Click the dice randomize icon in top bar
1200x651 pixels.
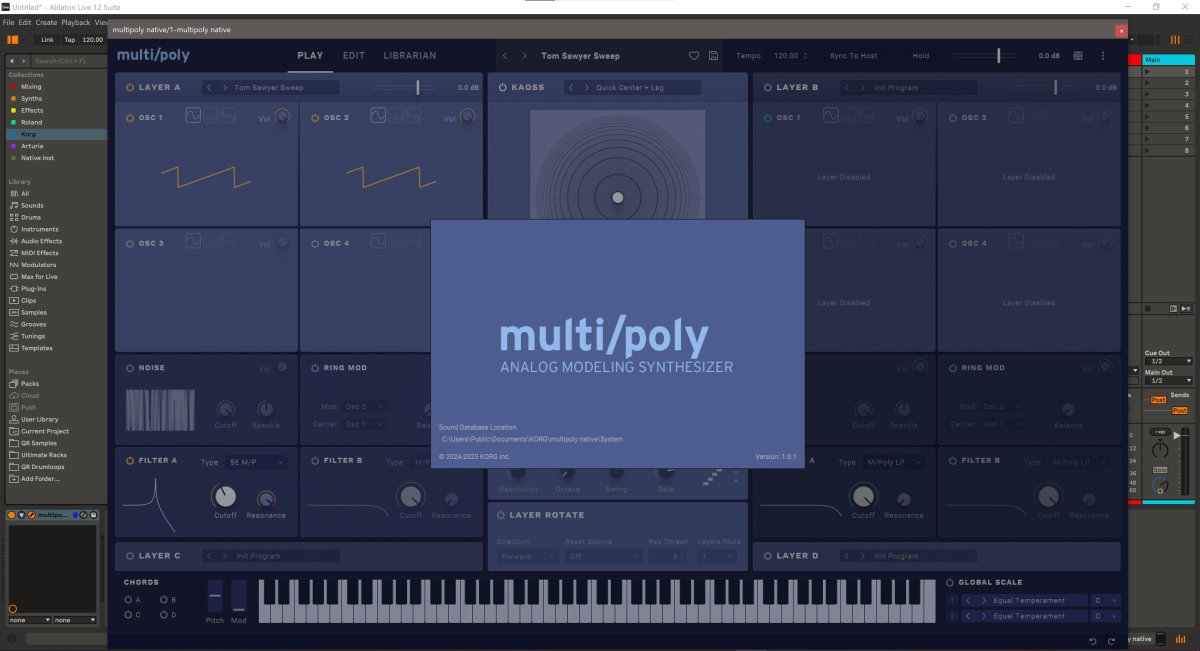click(x=1078, y=56)
